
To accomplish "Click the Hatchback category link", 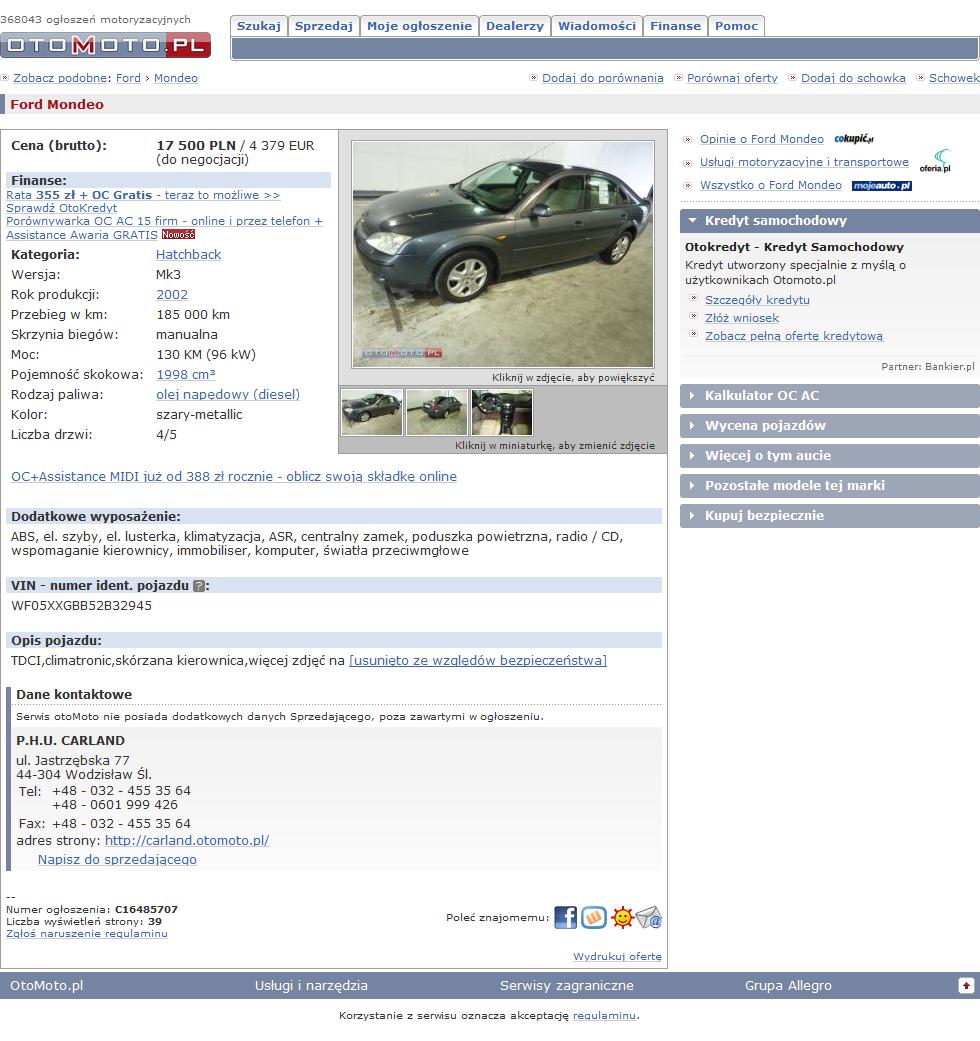I will click(x=189, y=255).
